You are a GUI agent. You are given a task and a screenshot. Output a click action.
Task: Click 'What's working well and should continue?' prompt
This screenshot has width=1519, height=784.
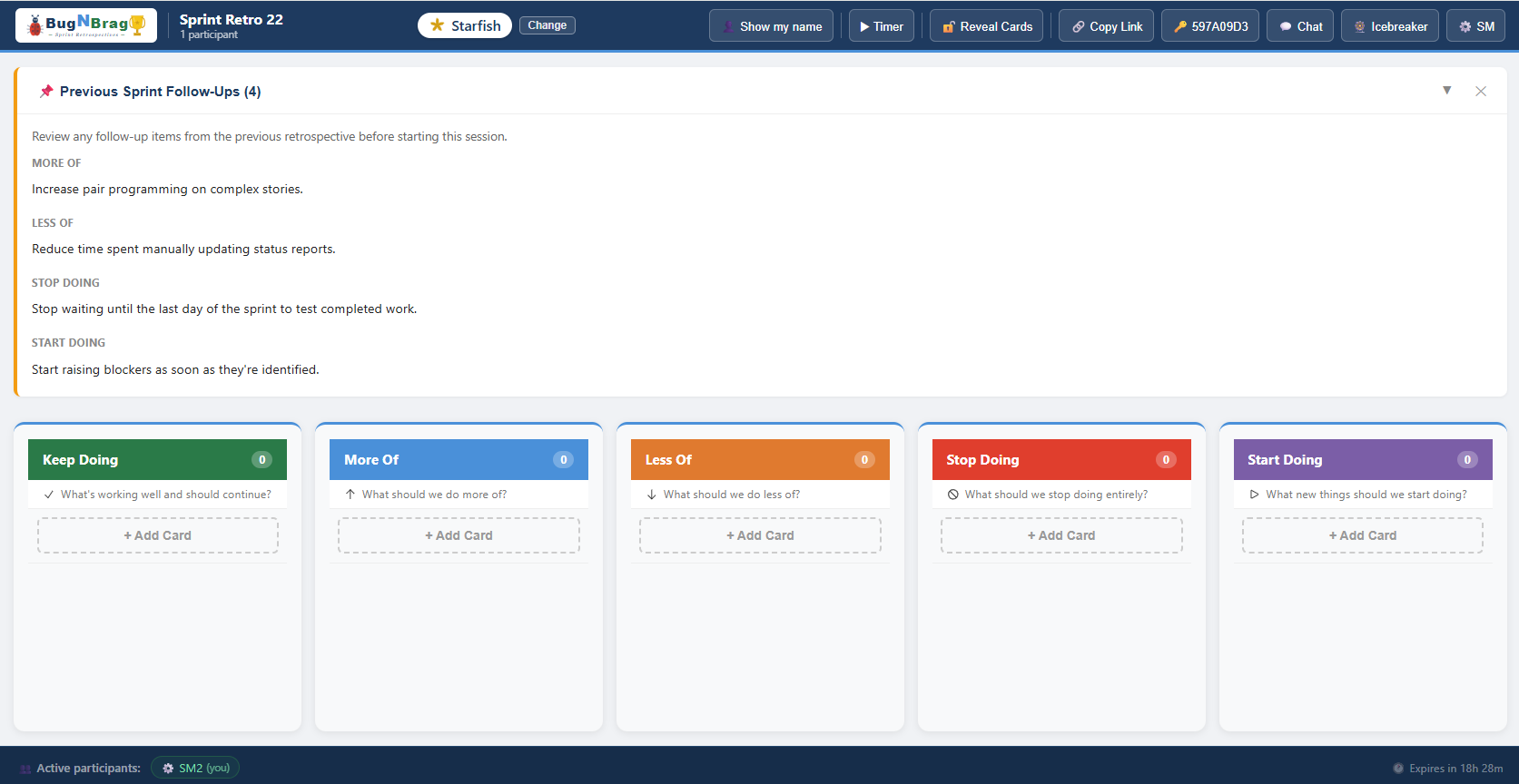point(166,495)
